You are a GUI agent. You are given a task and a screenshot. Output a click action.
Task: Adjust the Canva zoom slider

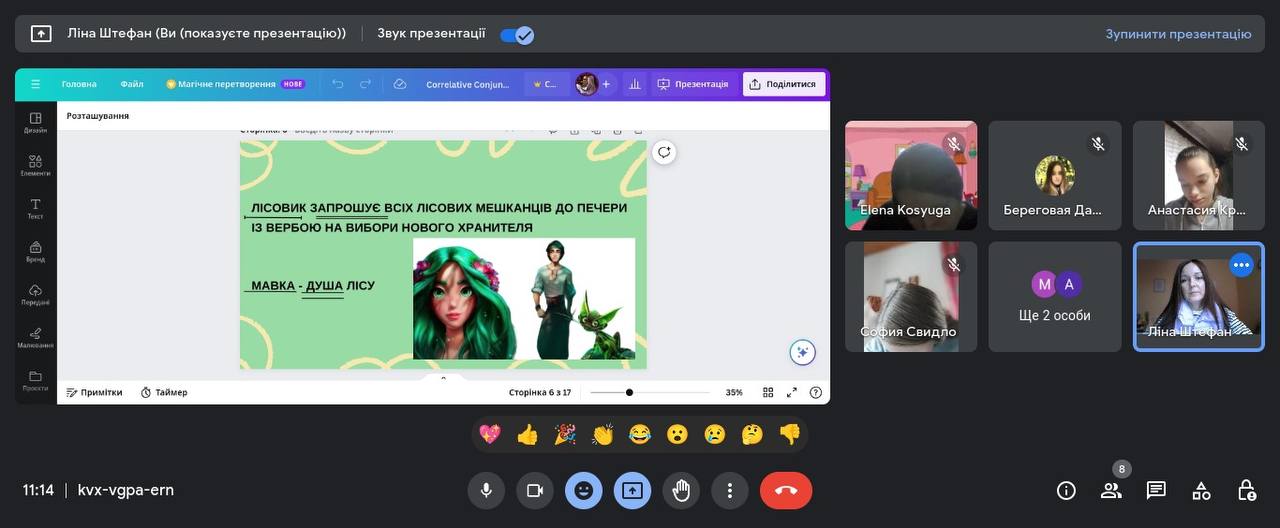(x=629, y=392)
